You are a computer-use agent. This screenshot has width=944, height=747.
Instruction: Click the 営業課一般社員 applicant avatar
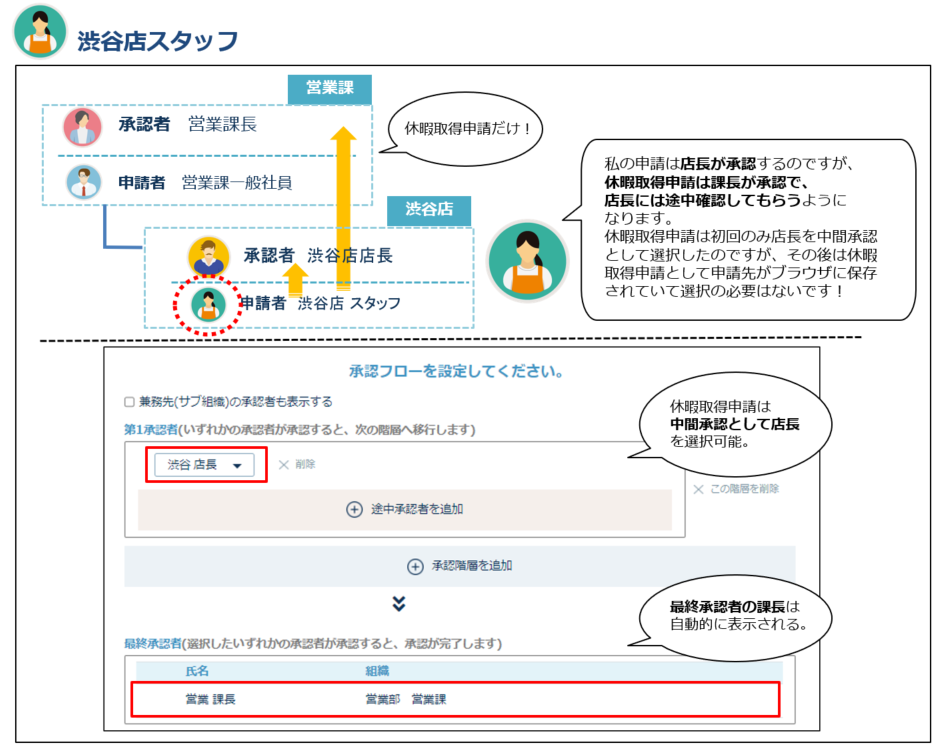tap(83, 181)
